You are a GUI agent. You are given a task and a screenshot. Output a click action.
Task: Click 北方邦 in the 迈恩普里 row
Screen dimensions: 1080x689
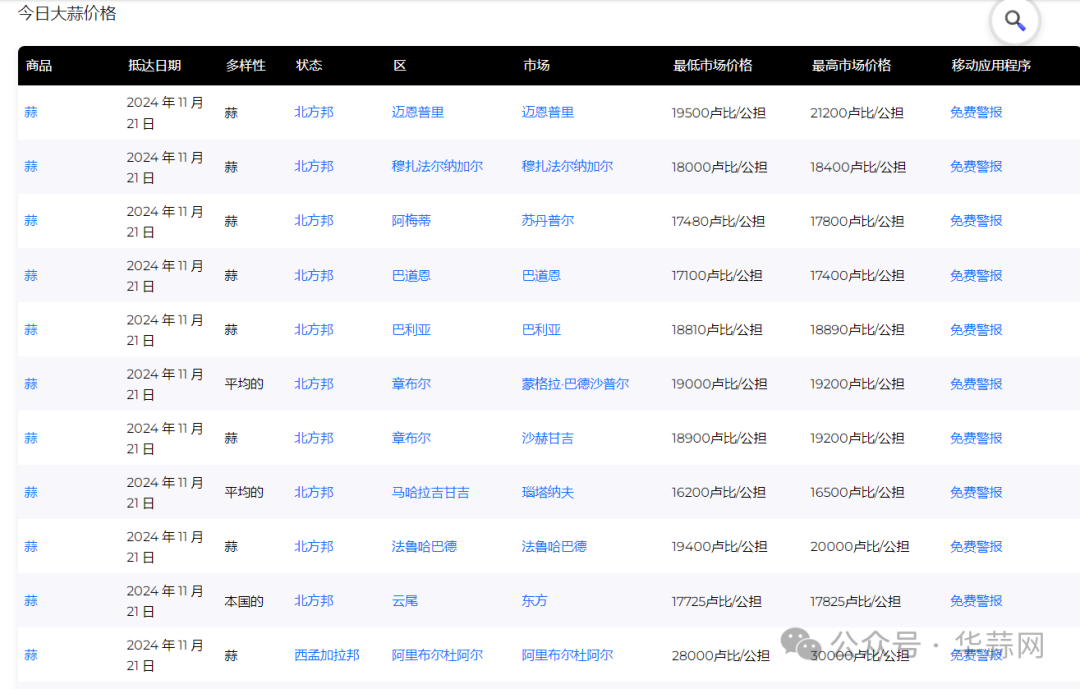(x=314, y=112)
